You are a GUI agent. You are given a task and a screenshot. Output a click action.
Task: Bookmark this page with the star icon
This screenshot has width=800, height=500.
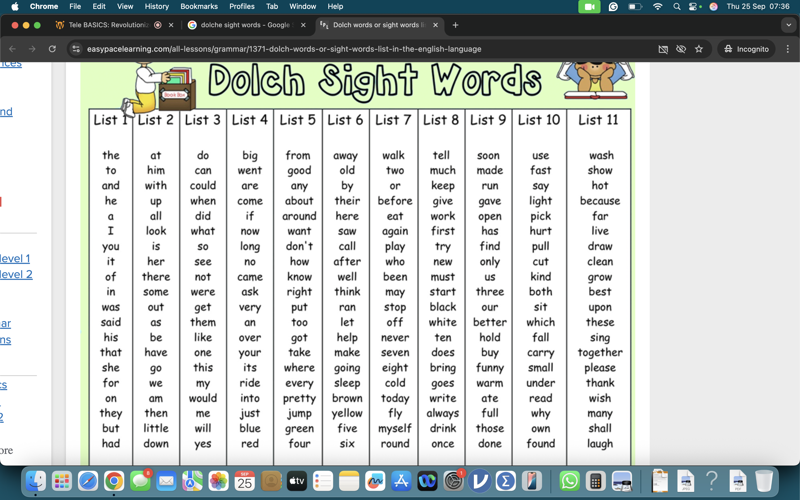point(699,48)
